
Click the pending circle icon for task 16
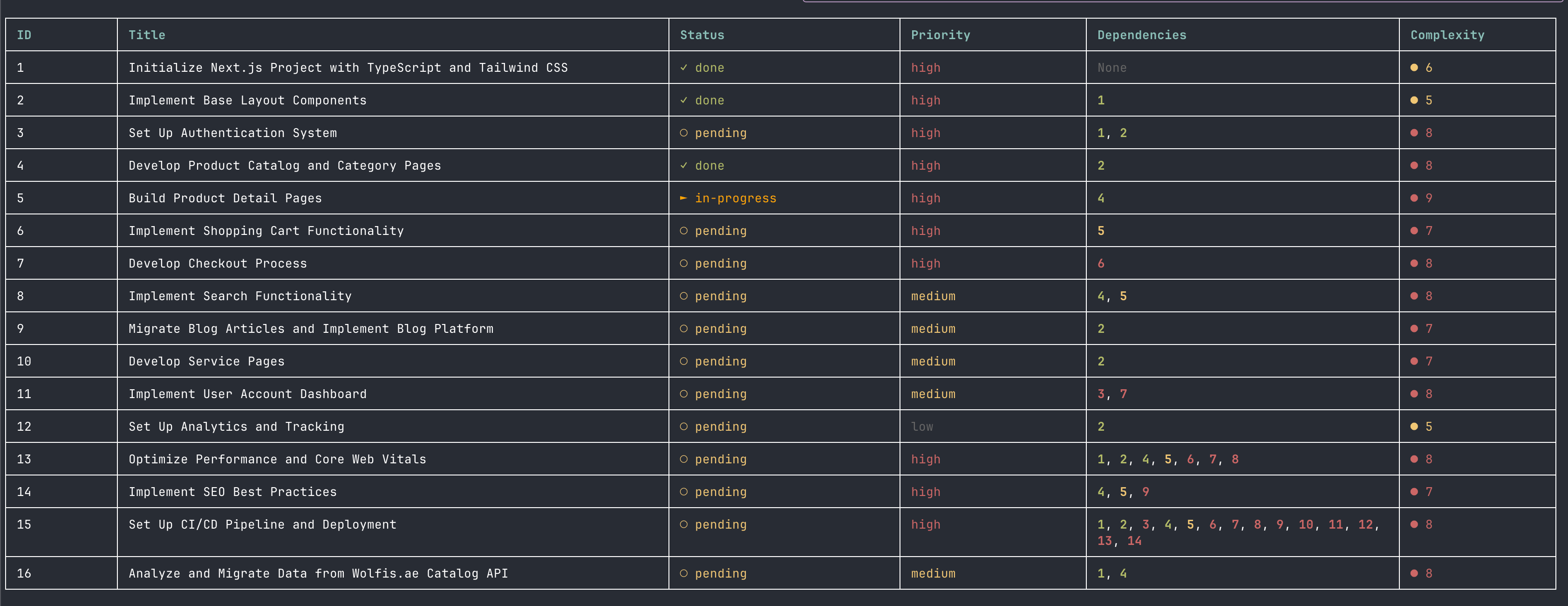[x=683, y=573]
